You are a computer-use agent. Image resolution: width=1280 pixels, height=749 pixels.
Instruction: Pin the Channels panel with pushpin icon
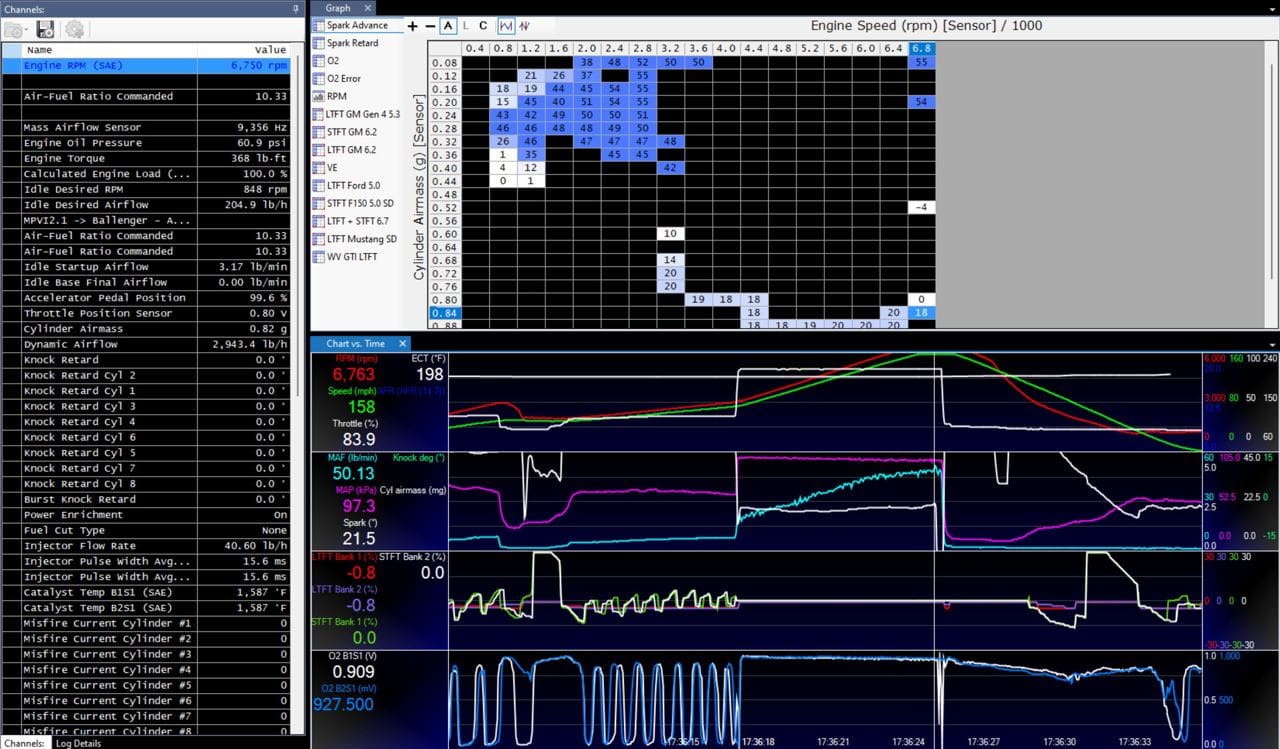pyautogui.click(x=295, y=8)
